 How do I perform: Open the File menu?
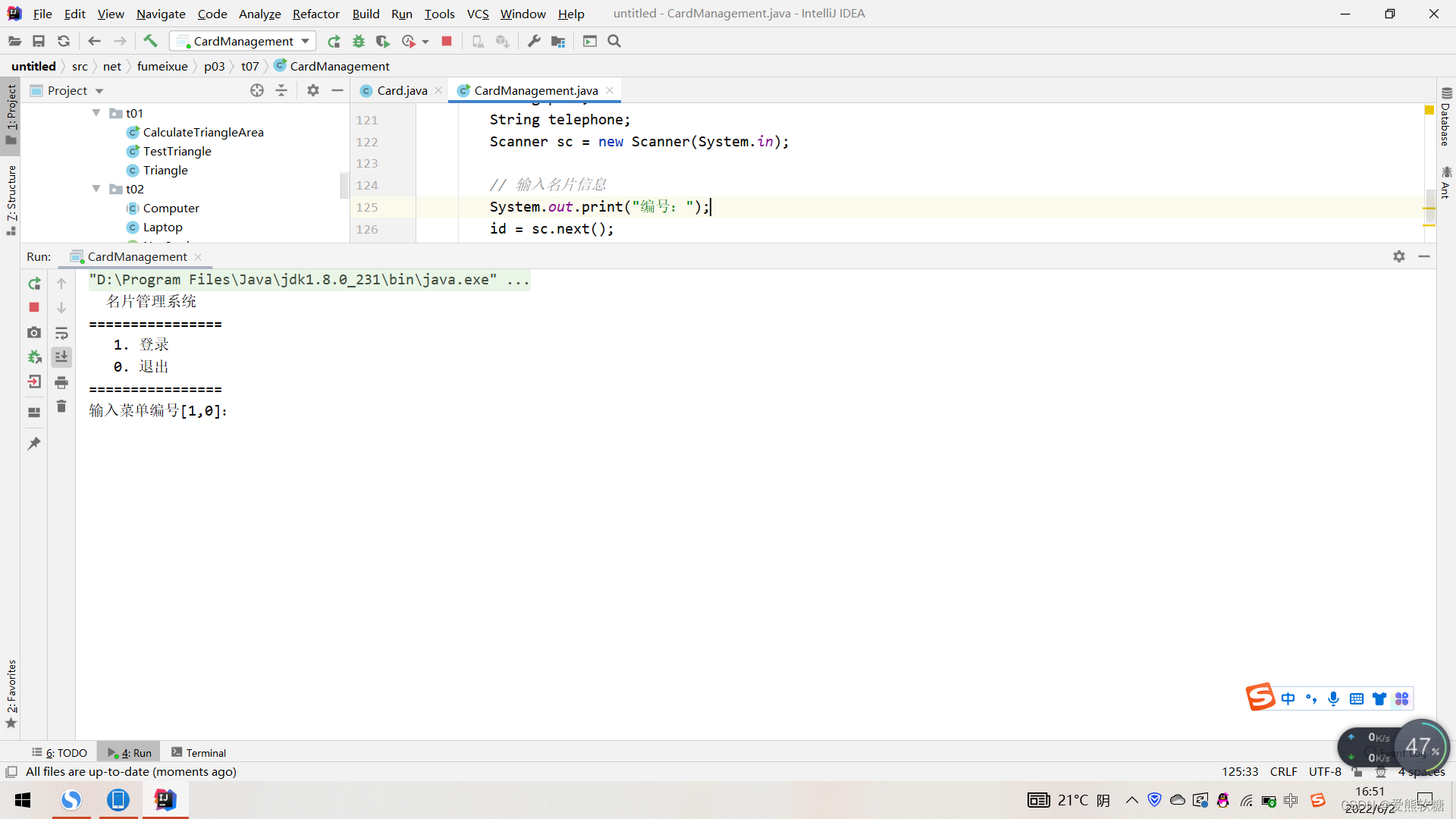pyautogui.click(x=42, y=14)
